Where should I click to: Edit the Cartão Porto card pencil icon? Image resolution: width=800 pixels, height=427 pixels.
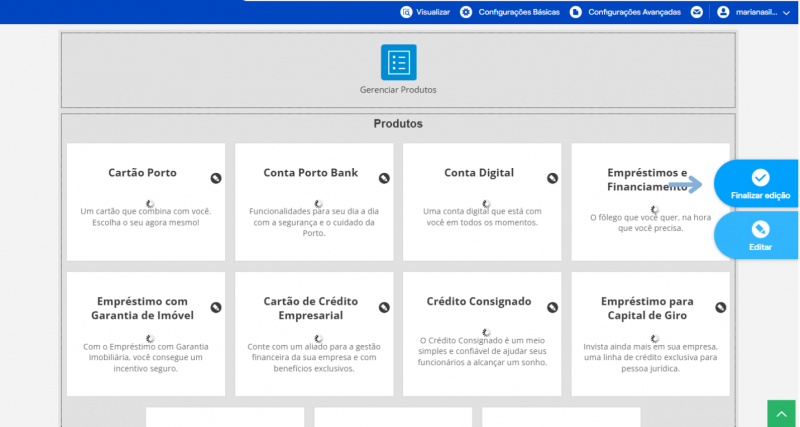(x=216, y=178)
